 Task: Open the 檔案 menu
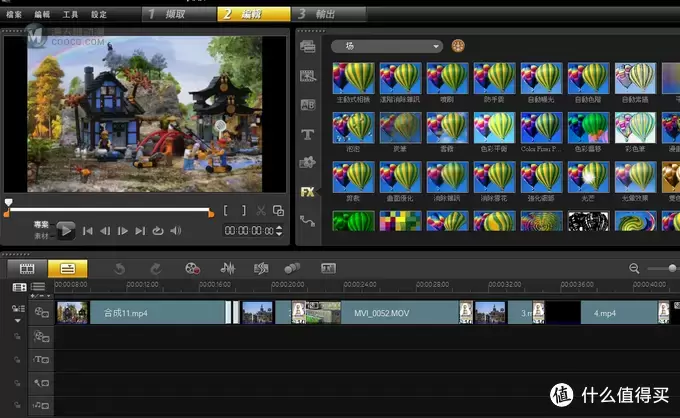[14, 14]
